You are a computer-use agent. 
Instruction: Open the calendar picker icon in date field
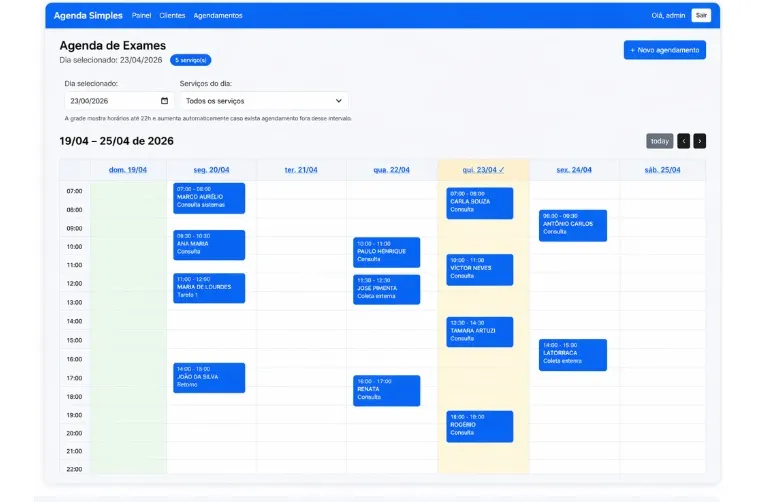[x=164, y=101]
